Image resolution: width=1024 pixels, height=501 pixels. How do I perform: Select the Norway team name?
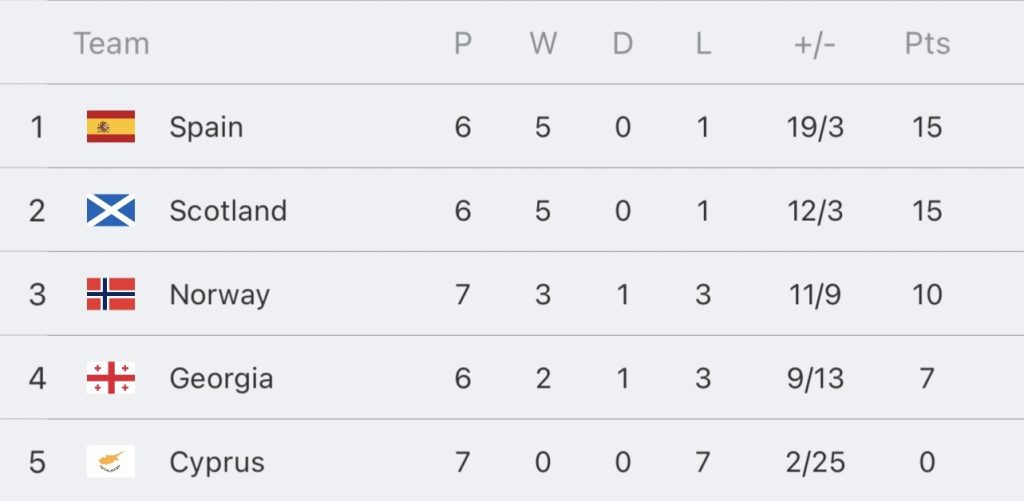pos(219,295)
